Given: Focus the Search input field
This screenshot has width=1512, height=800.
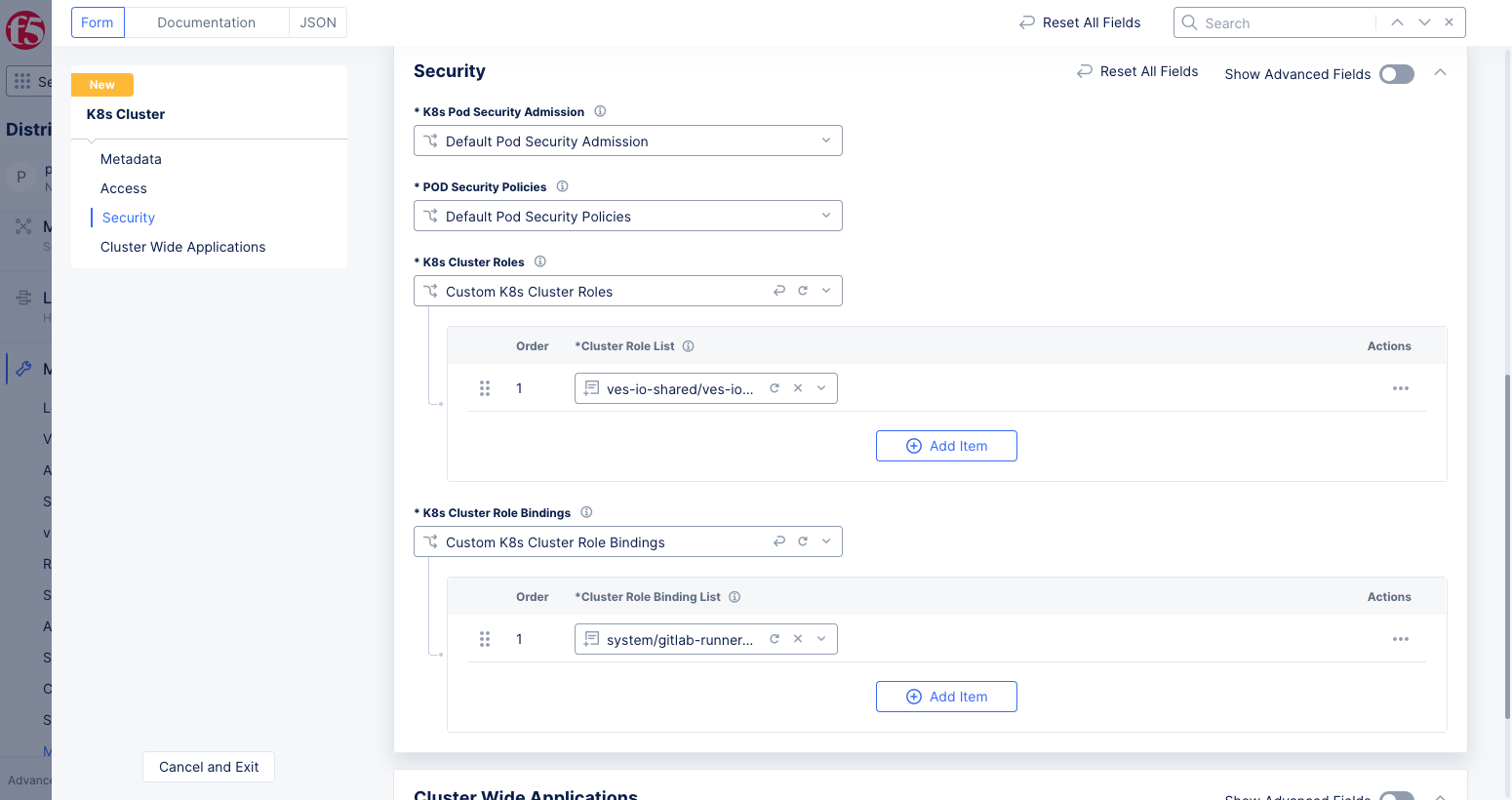Looking at the screenshot, I should [1285, 23].
